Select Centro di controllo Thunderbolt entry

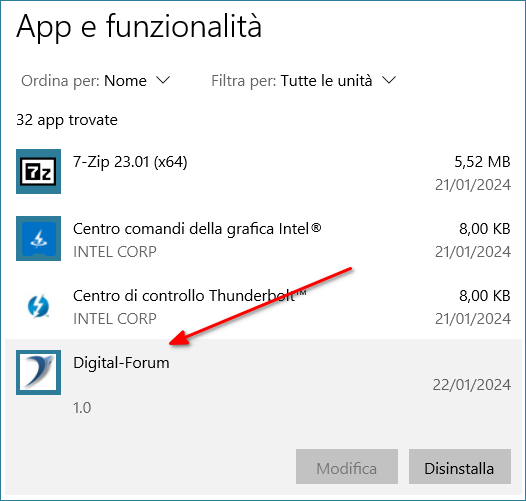[x=263, y=306]
